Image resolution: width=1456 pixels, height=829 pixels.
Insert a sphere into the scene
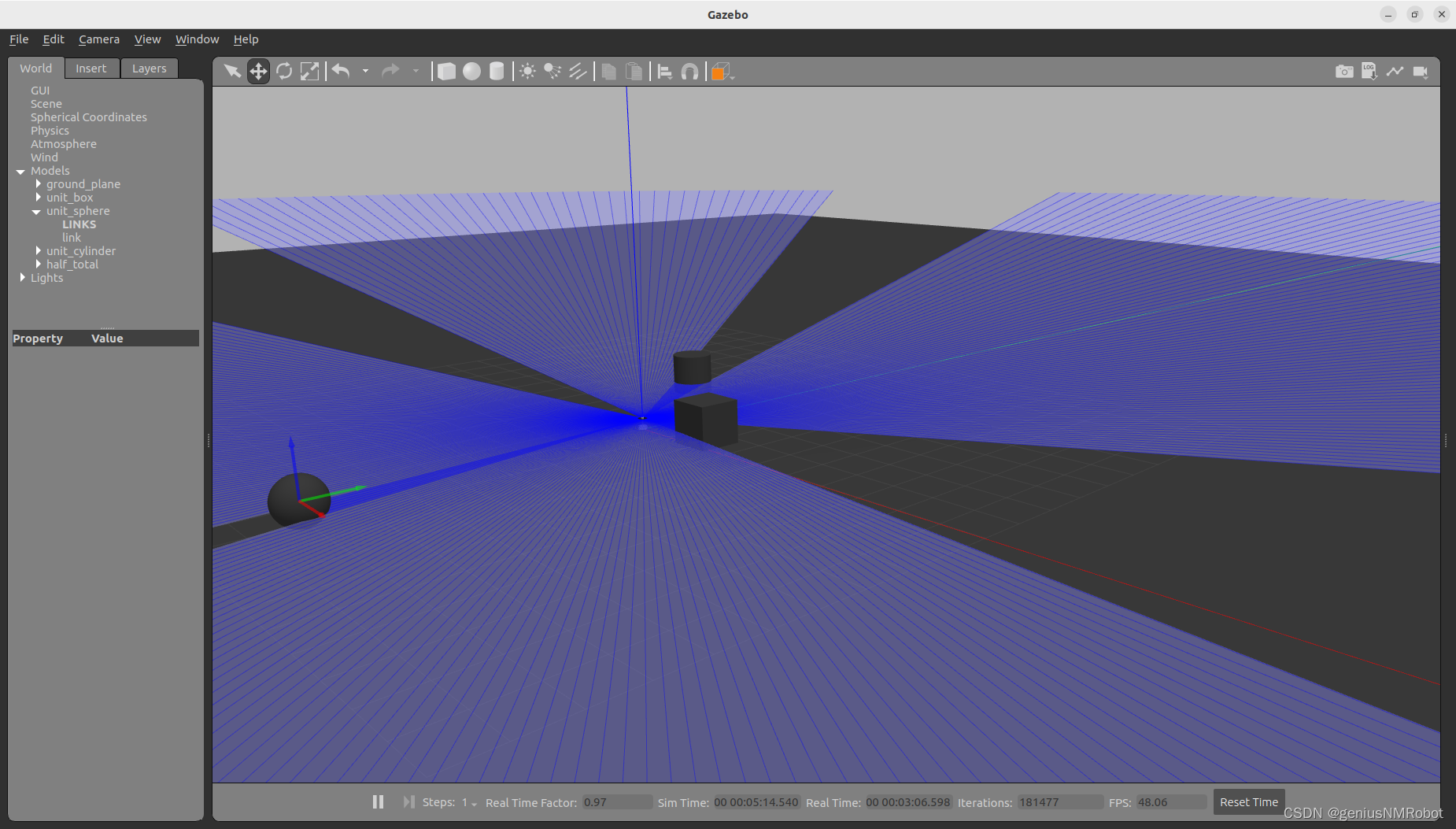(x=471, y=71)
